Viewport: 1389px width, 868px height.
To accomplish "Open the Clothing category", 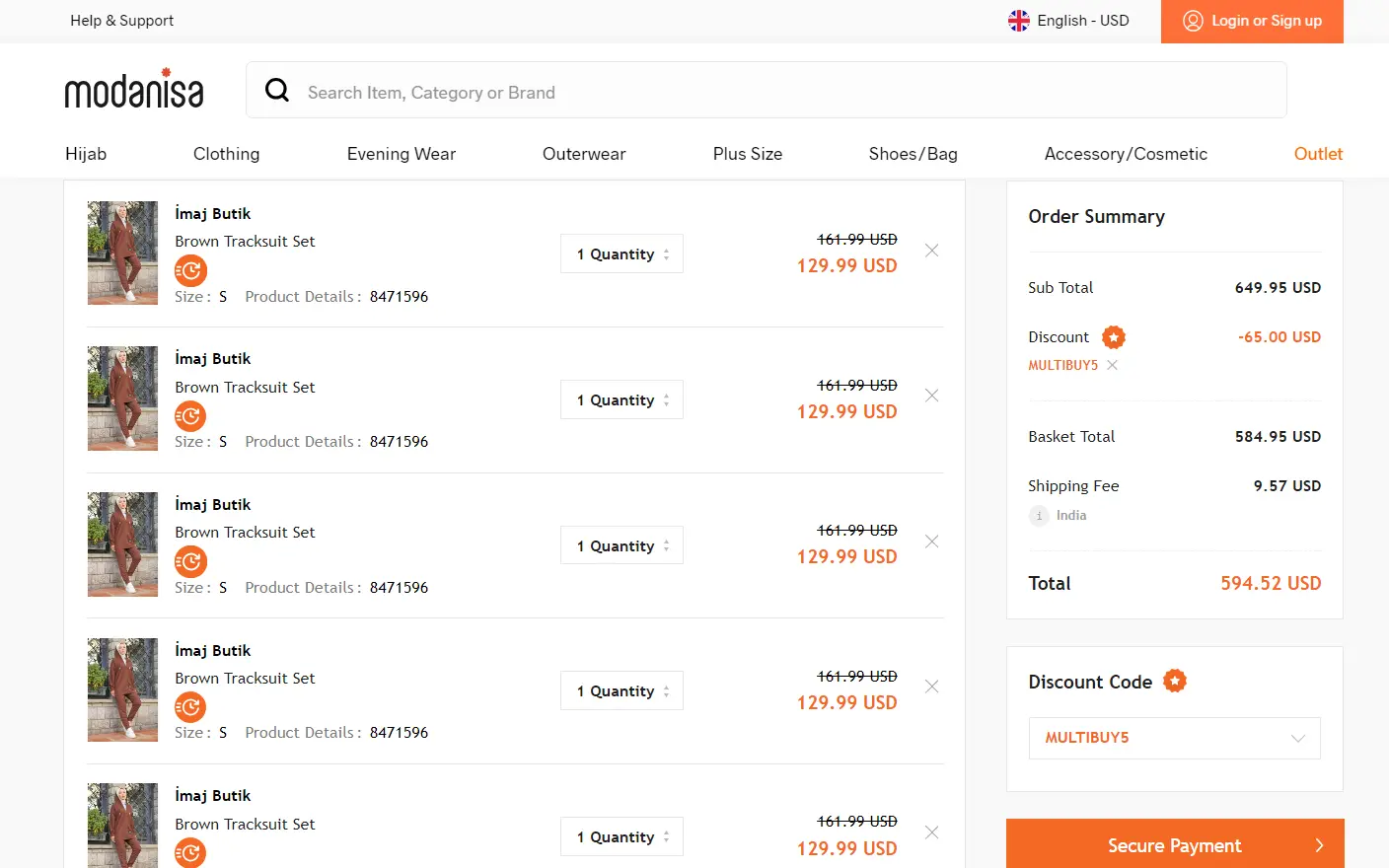I will [227, 154].
